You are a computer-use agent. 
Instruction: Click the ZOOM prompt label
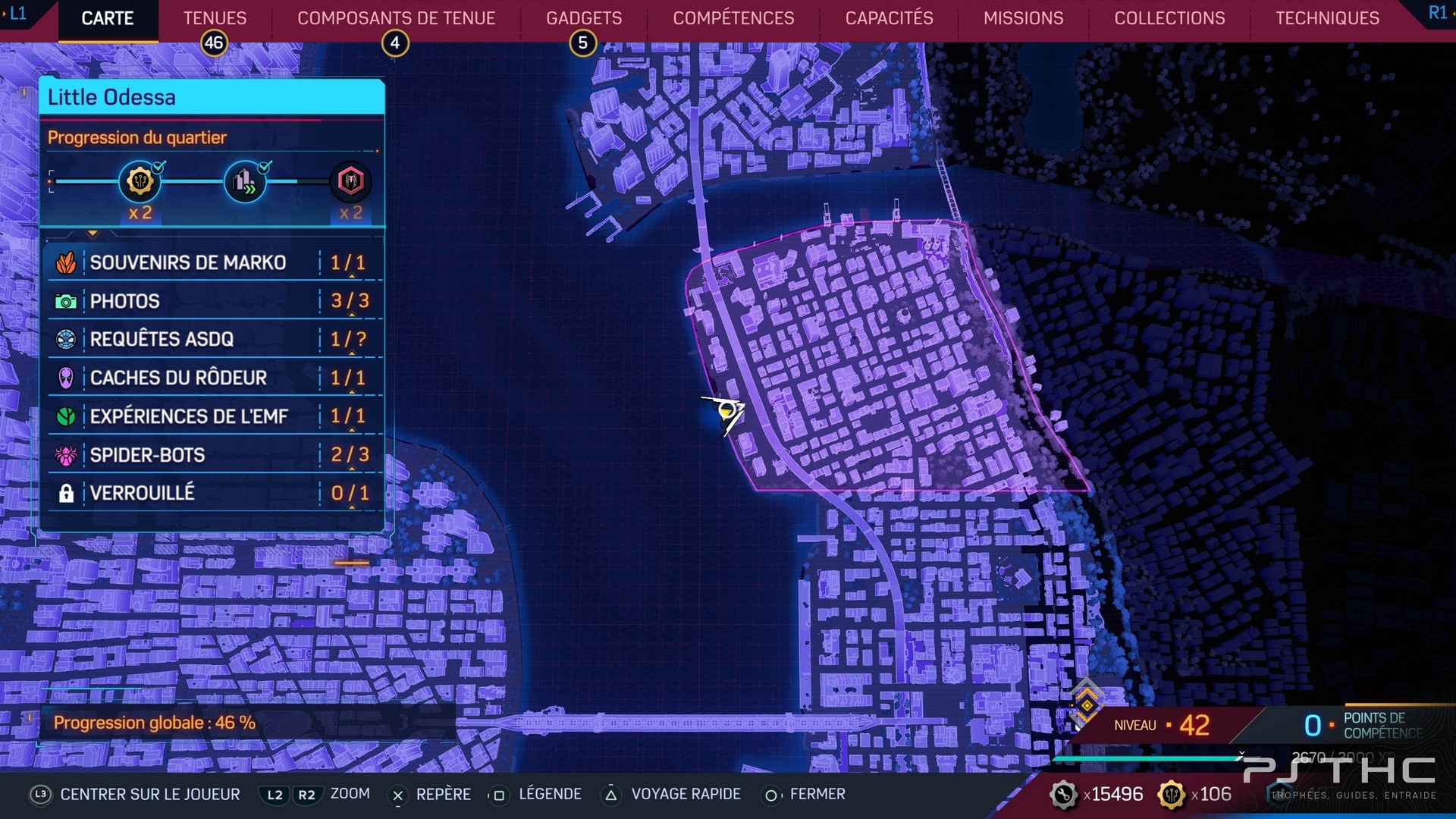coord(350,793)
